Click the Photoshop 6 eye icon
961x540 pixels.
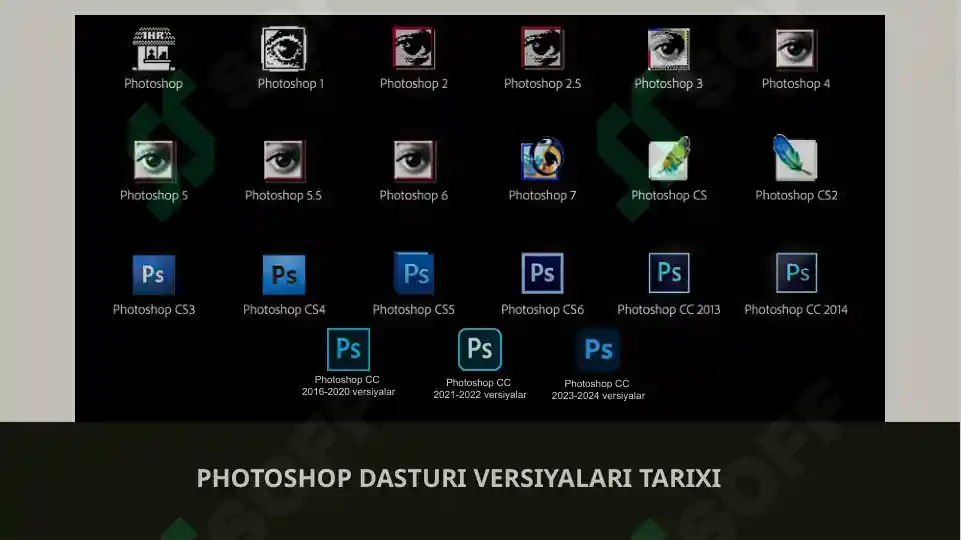[414, 161]
